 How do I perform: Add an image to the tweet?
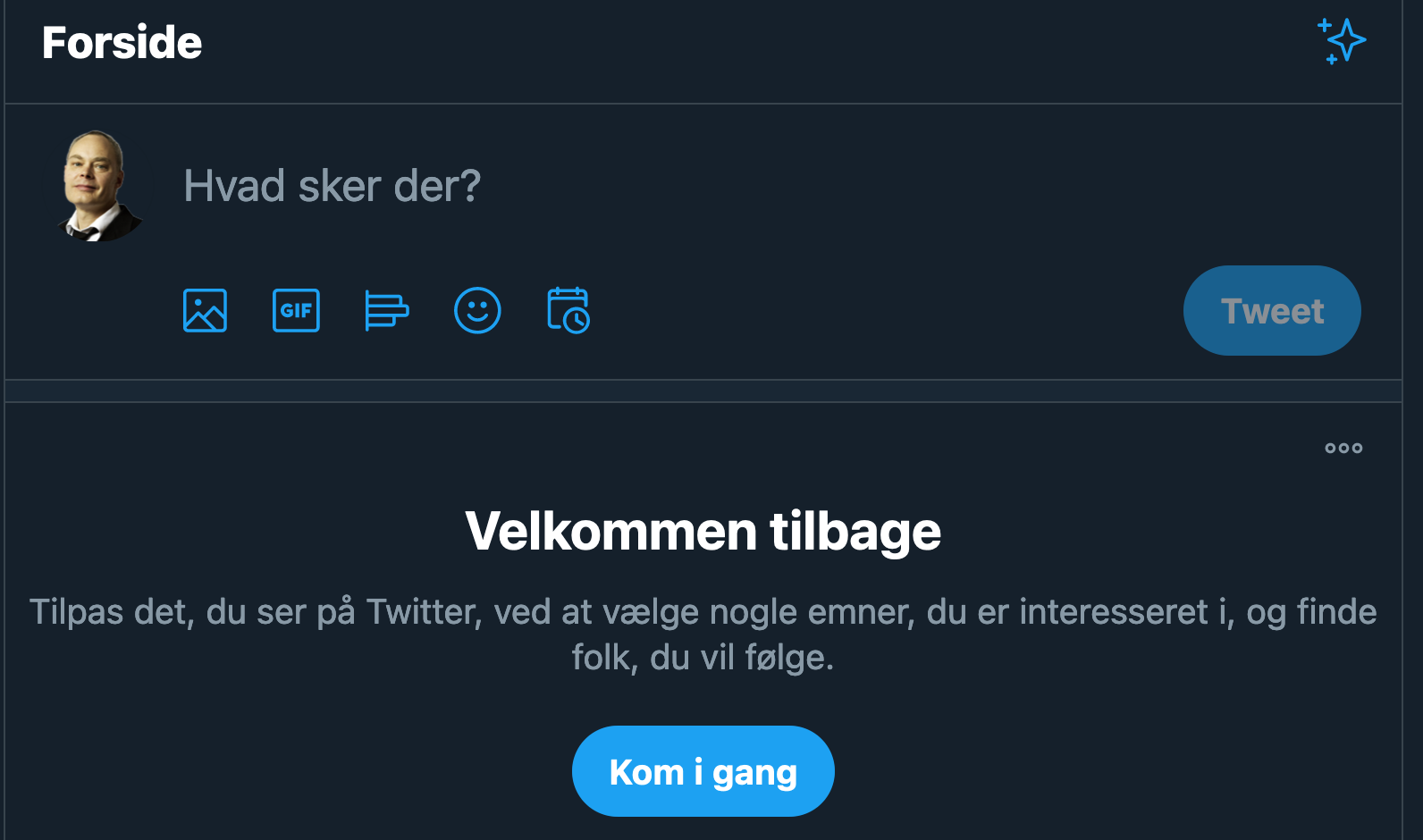click(205, 311)
